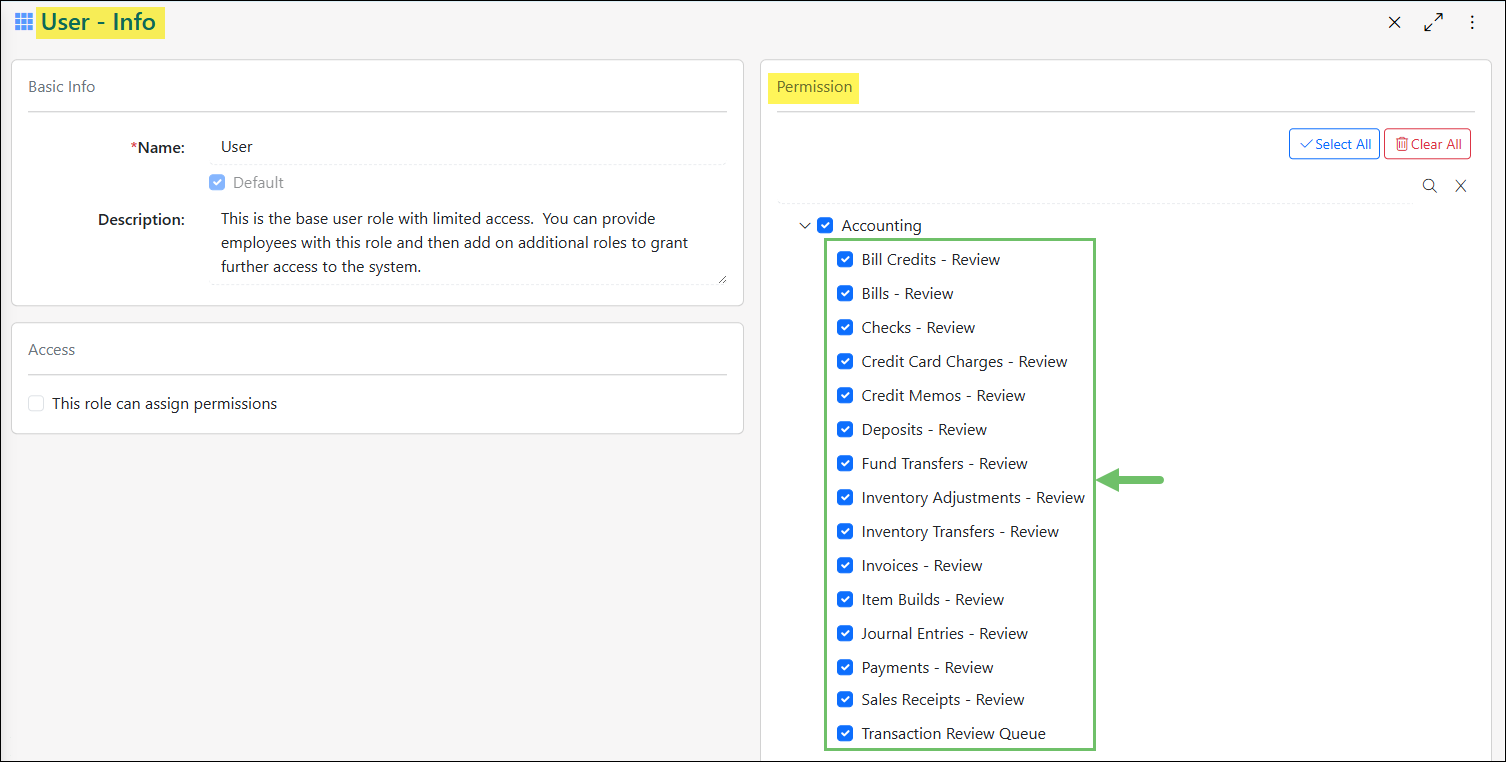
Task: Click the 'Journal Entries - Review' label
Action: (x=945, y=634)
